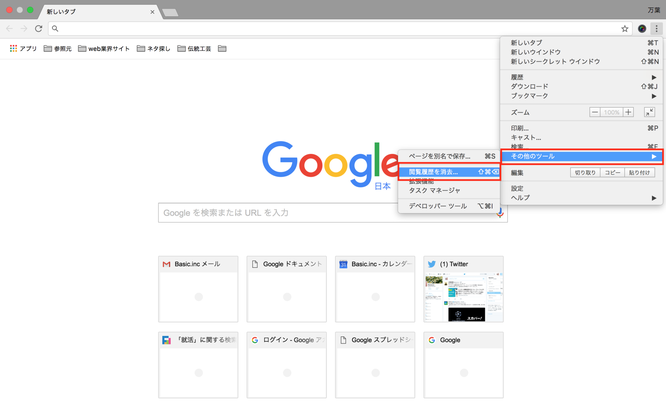Open the ログイン - Google thumbnail
The image size is (666, 416).
[287, 365]
